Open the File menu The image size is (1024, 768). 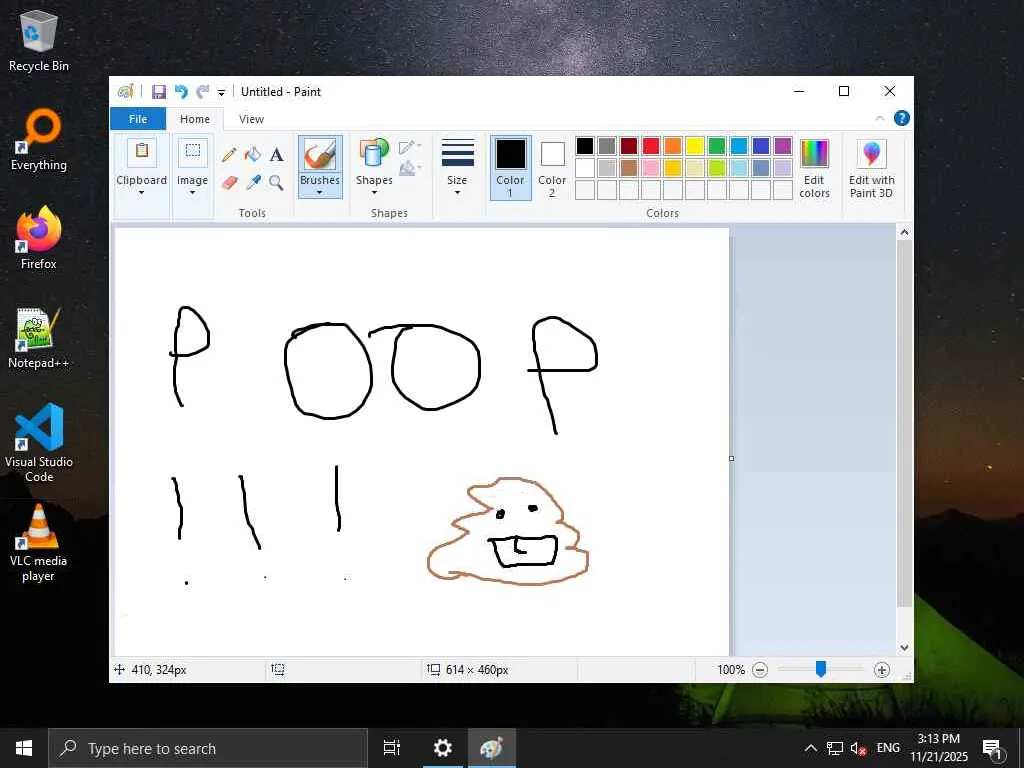point(138,119)
